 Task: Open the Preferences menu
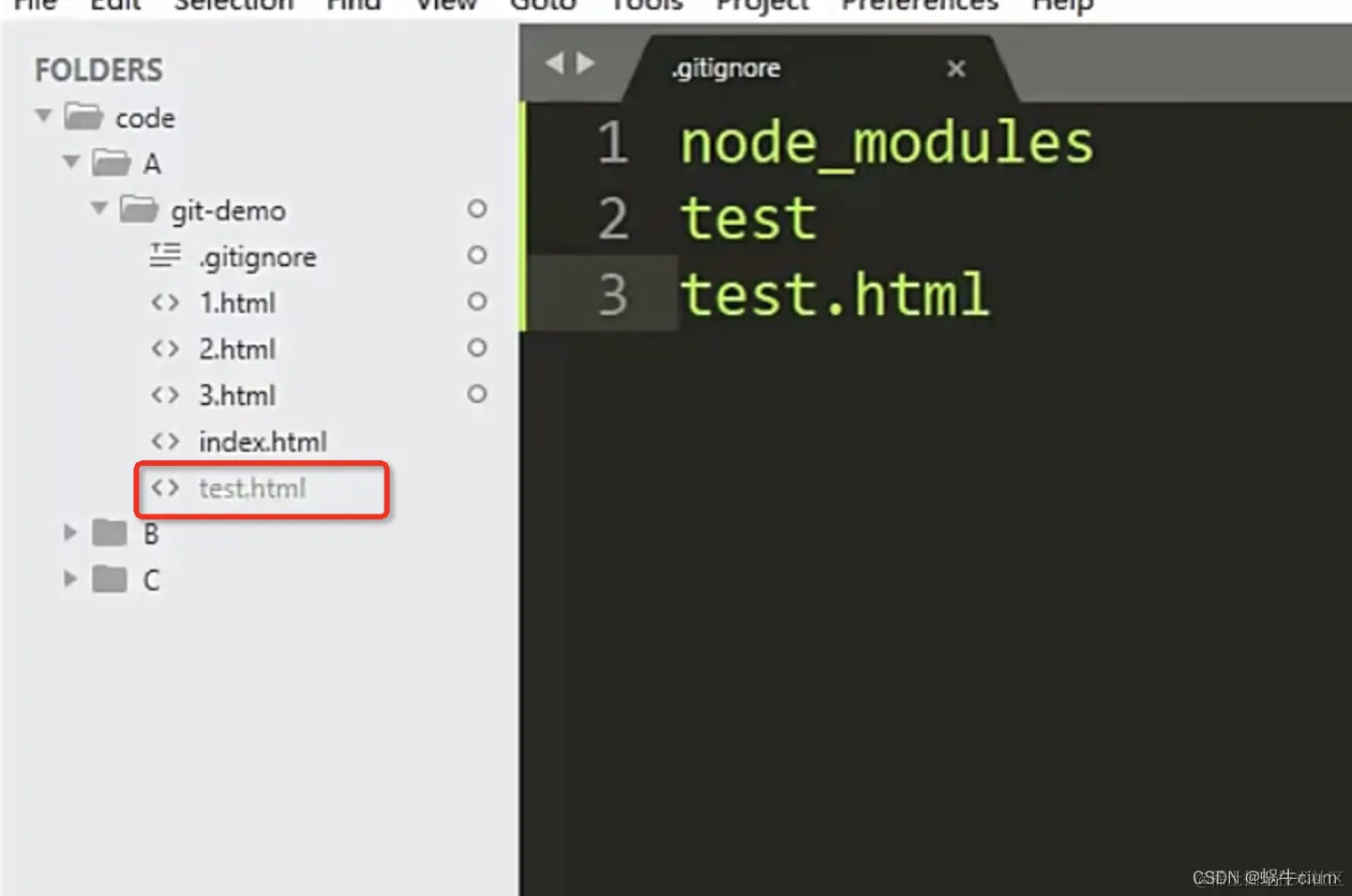click(x=920, y=5)
